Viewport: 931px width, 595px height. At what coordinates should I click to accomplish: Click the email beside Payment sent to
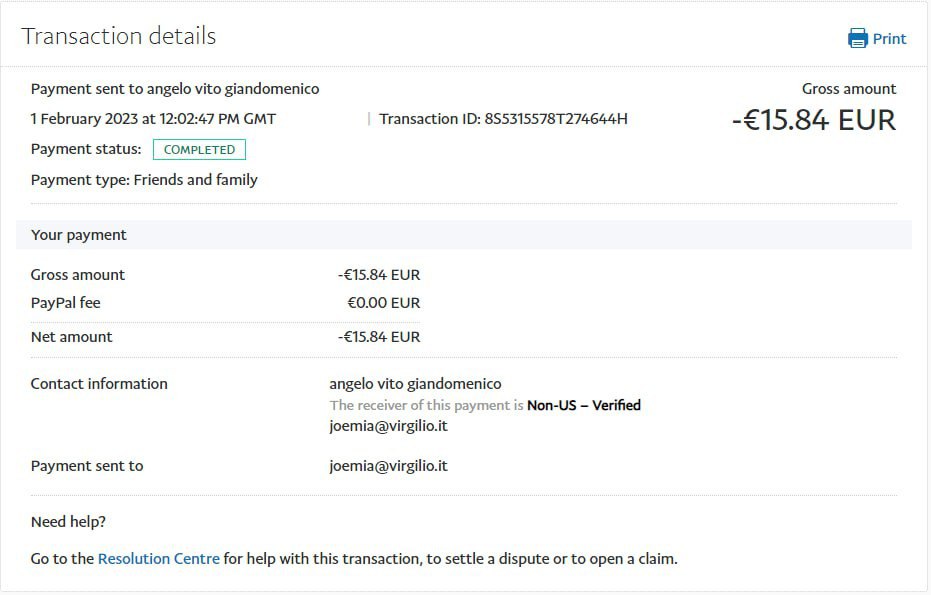click(388, 466)
